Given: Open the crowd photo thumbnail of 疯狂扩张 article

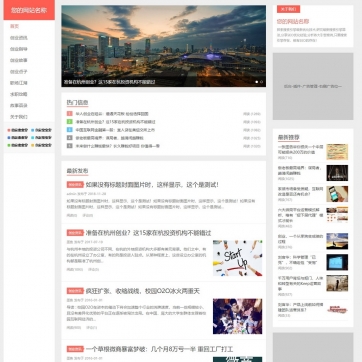Looking at the screenshot, I should pyautogui.click(x=238, y=316).
